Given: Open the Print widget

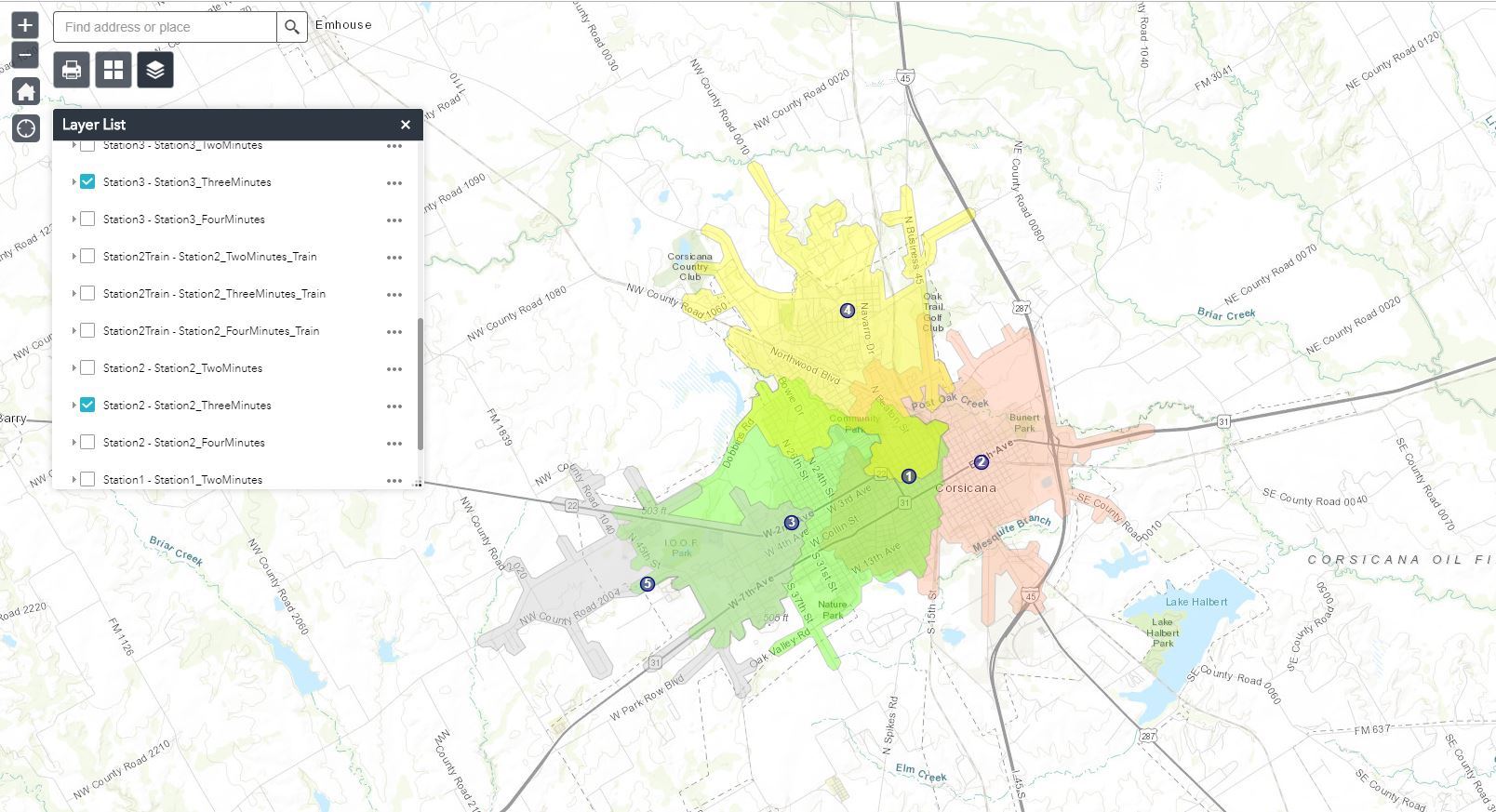Looking at the screenshot, I should [72, 70].
